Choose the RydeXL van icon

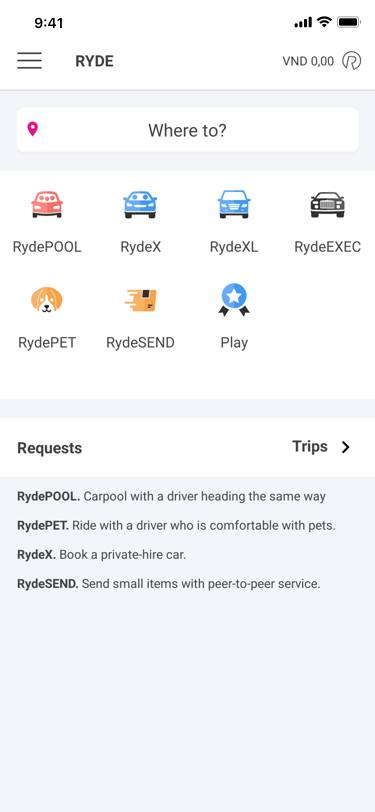pos(234,204)
